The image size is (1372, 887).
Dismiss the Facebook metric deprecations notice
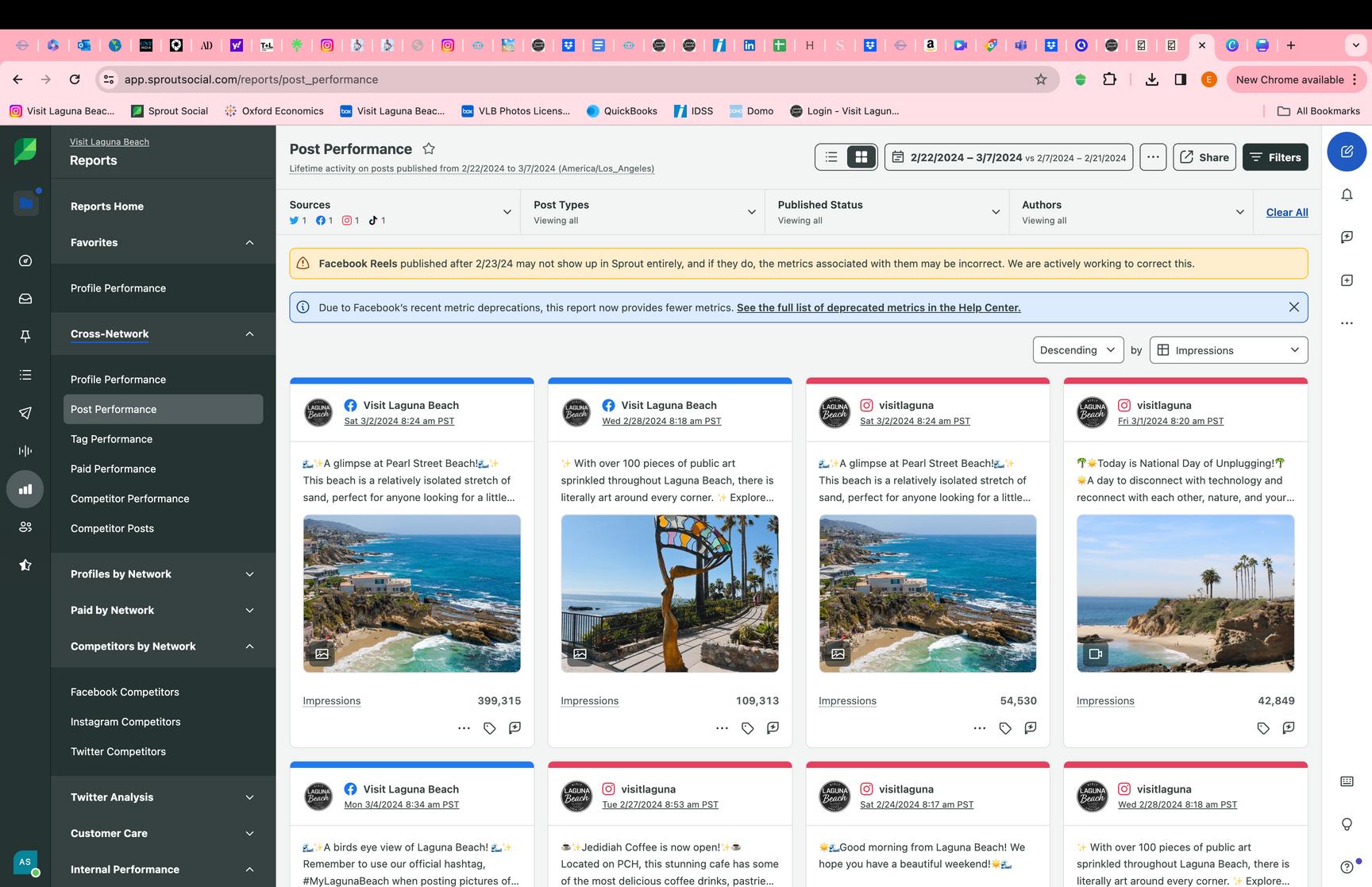[1293, 307]
